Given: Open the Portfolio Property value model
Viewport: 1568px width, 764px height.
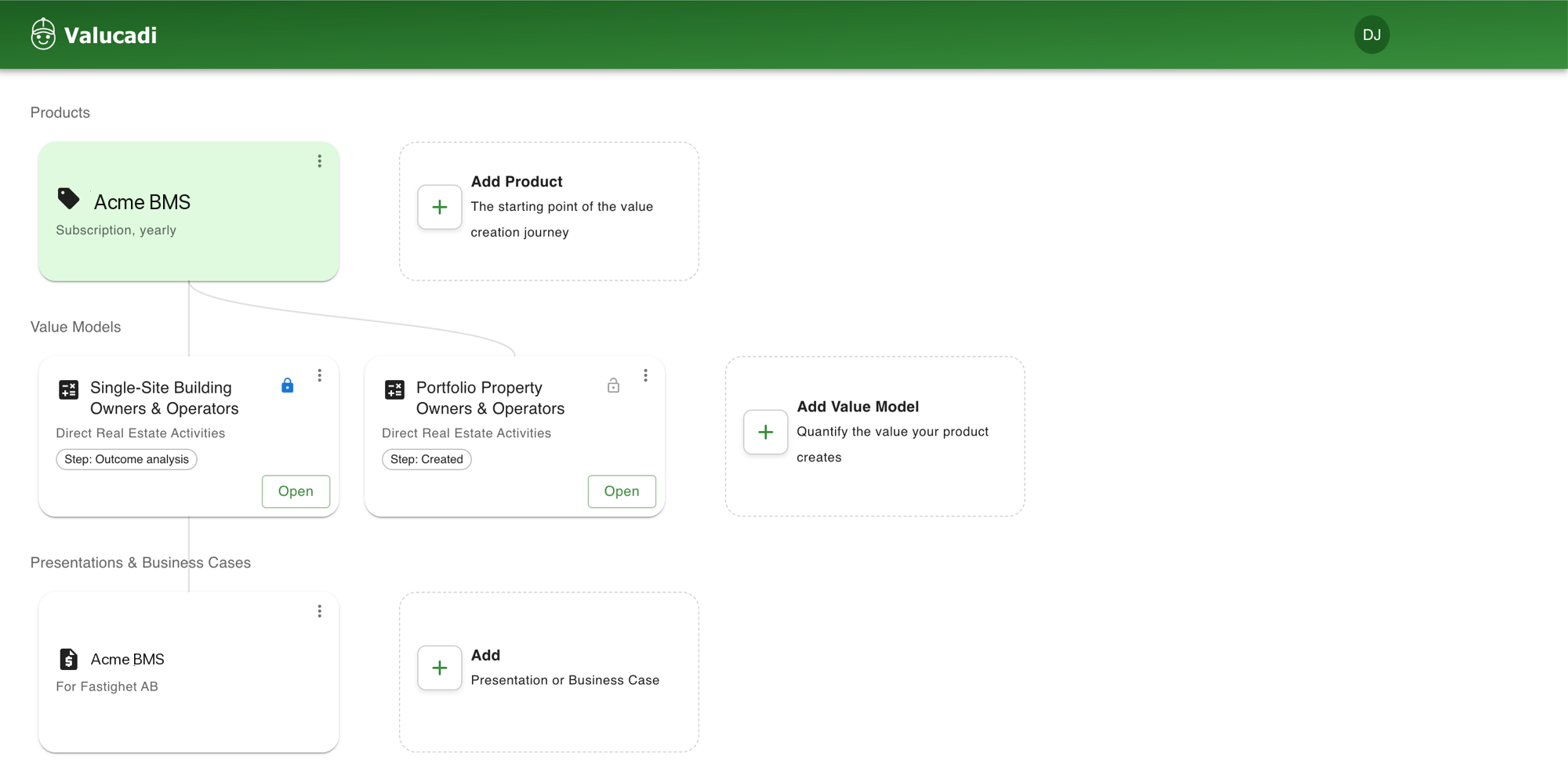Looking at the screenshot, I should click(622, 491).
